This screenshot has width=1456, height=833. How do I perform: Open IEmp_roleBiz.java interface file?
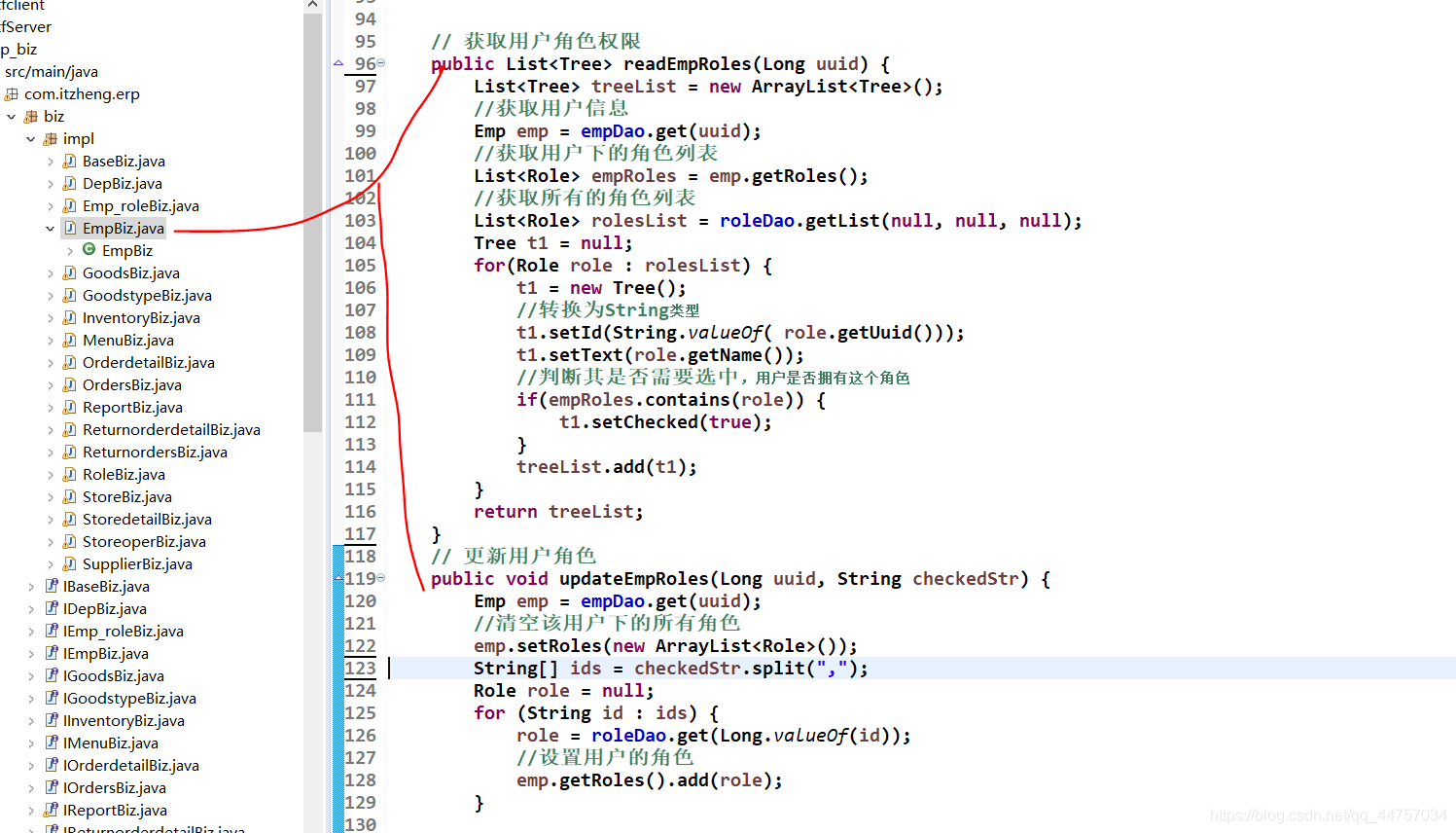tap(124, 632)
